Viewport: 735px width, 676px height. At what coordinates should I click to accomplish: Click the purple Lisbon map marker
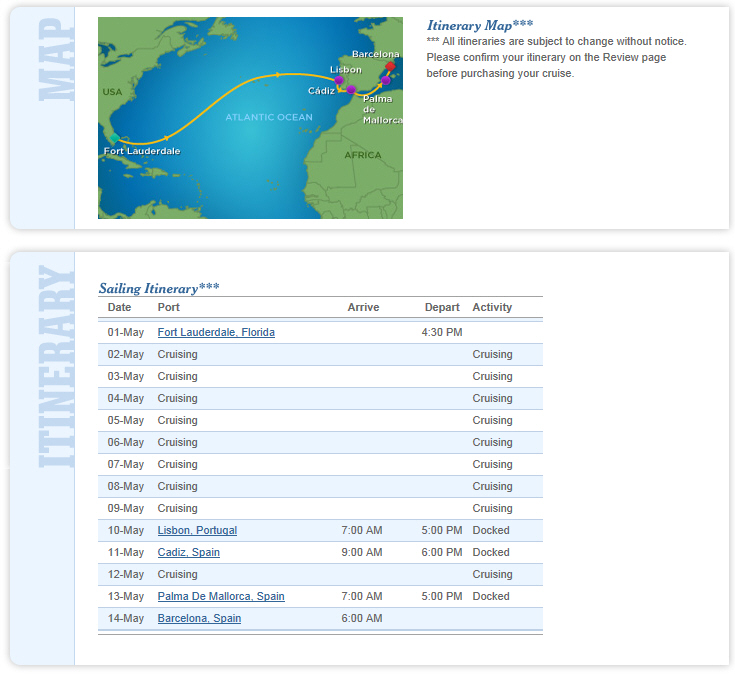point(339,80)
